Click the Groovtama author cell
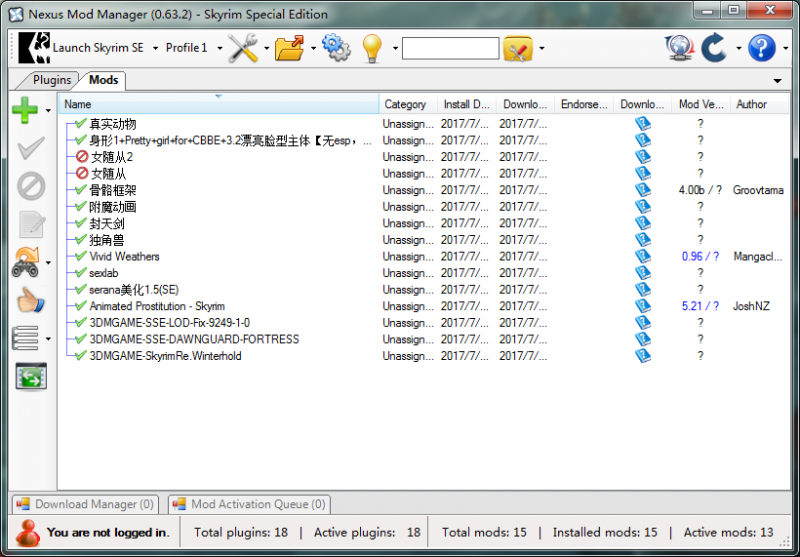The width and height of the screenshot is (800, 557). tap(758, 190)
